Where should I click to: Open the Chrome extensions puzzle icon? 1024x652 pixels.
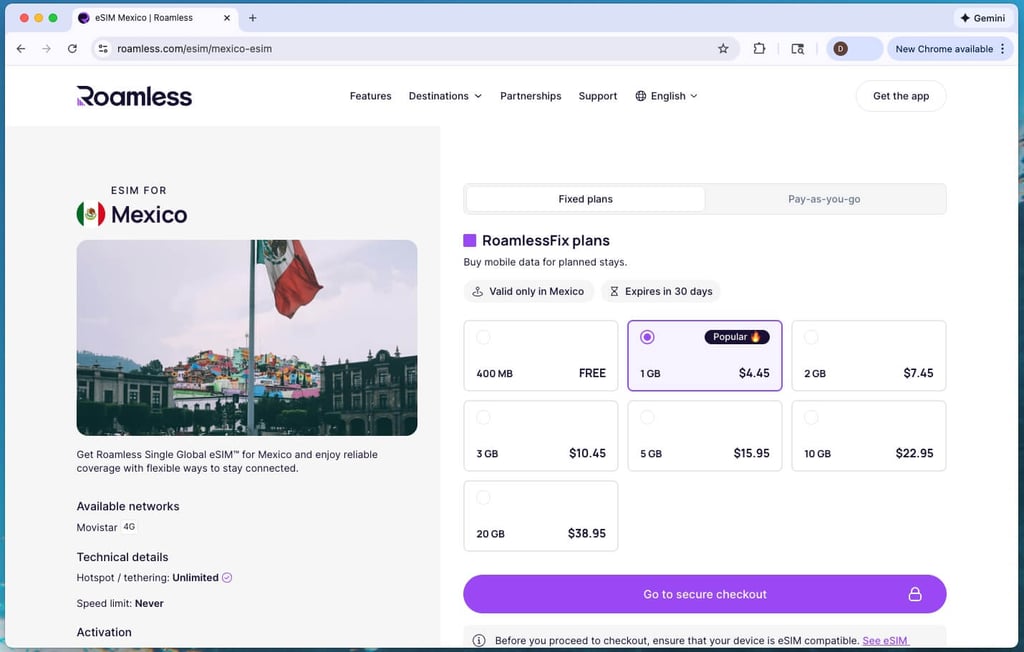pos(759,49)
